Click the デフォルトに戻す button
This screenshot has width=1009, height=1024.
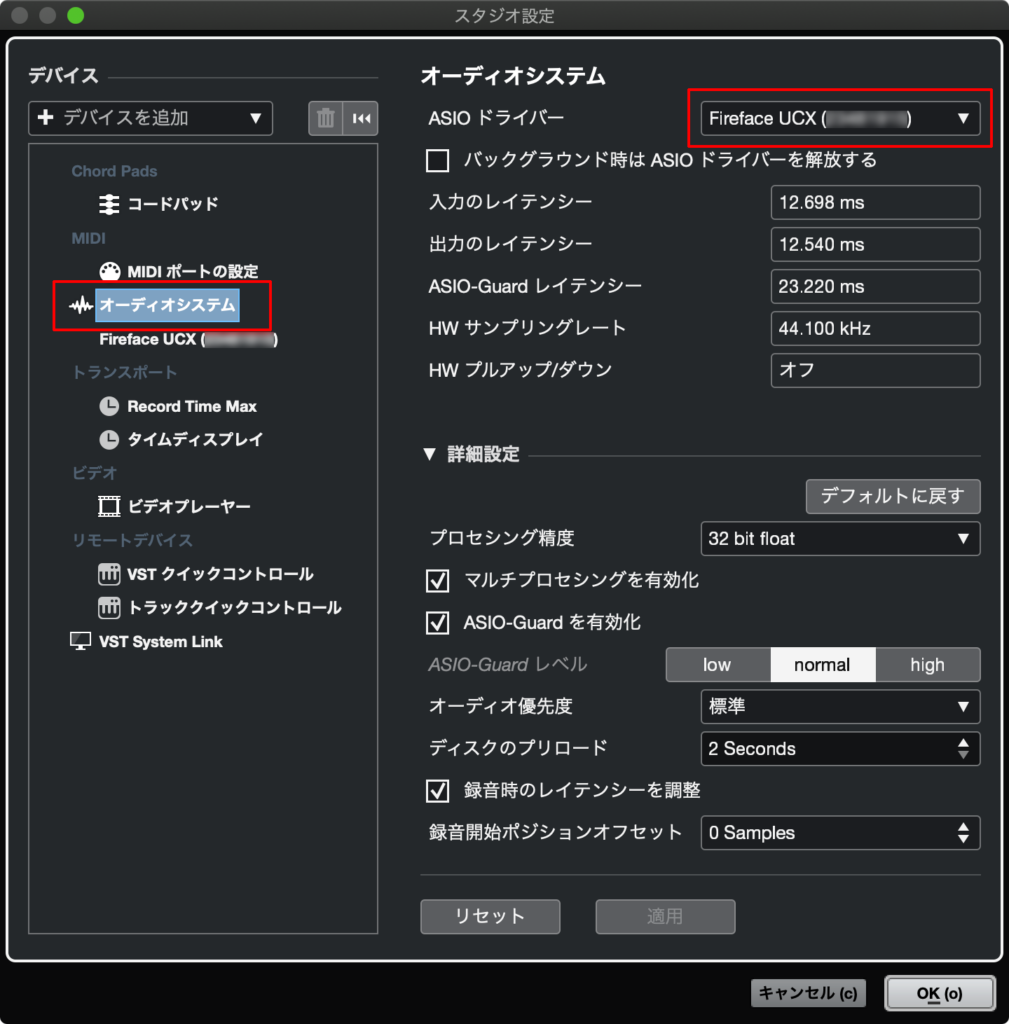(x=892, y=496)
